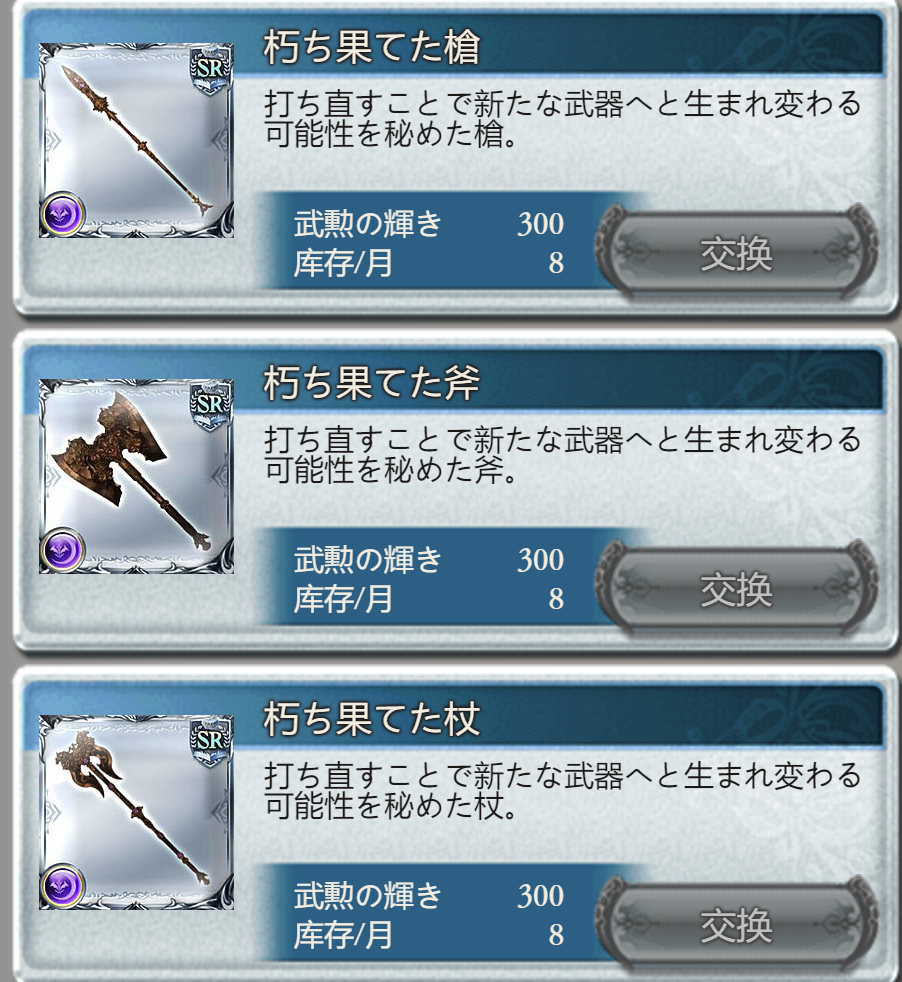Click the SR rarity badge on the axe

(210, 406)
